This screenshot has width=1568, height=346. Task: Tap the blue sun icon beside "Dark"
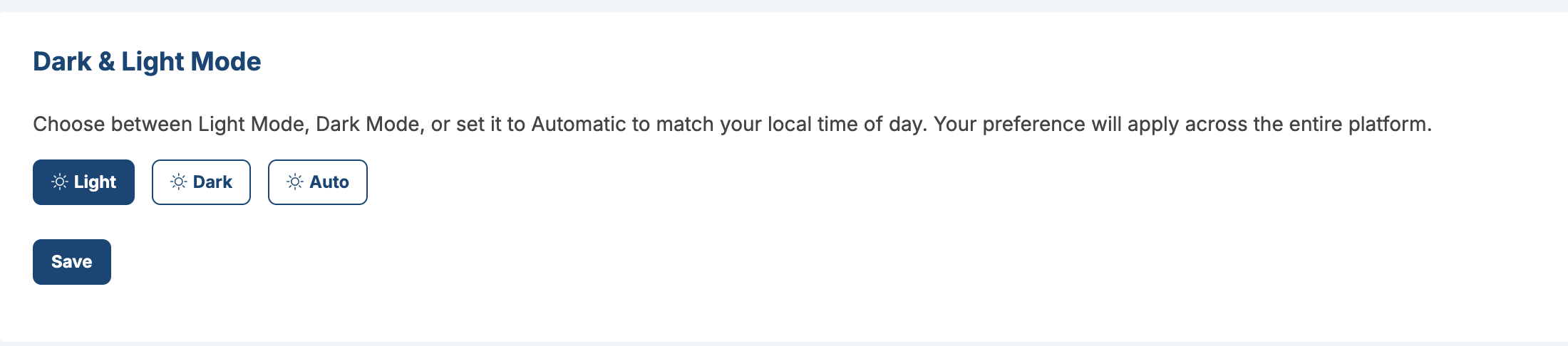pyautogui.click(x=178, y=182)
